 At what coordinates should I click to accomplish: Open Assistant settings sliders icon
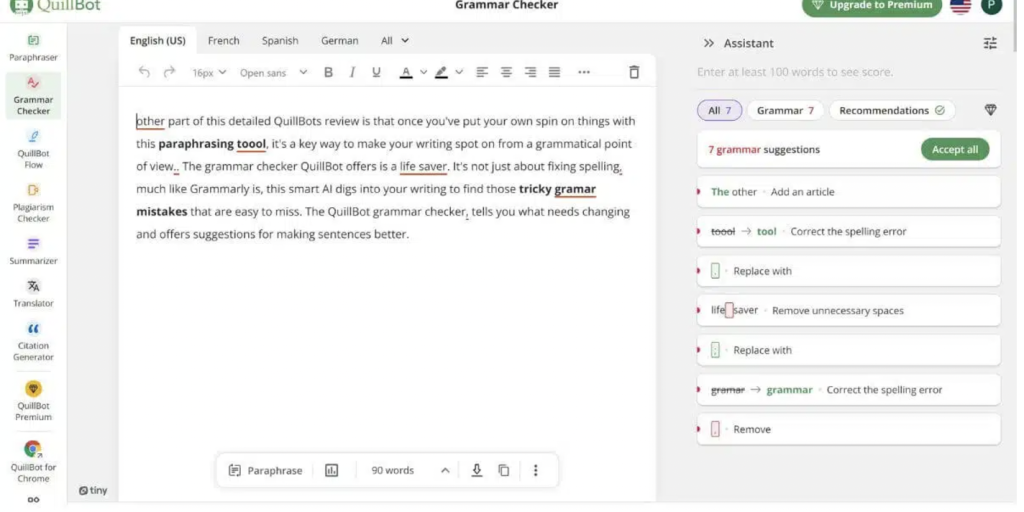click(x=990, y=43)
